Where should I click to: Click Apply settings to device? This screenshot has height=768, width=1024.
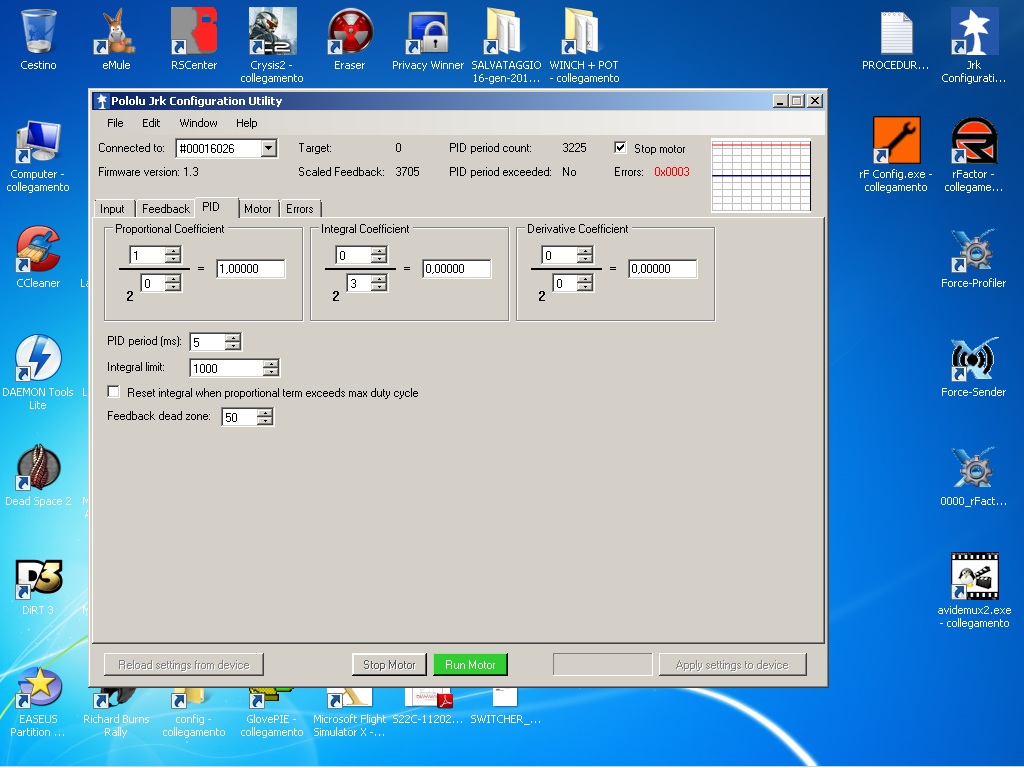point(732,665)
